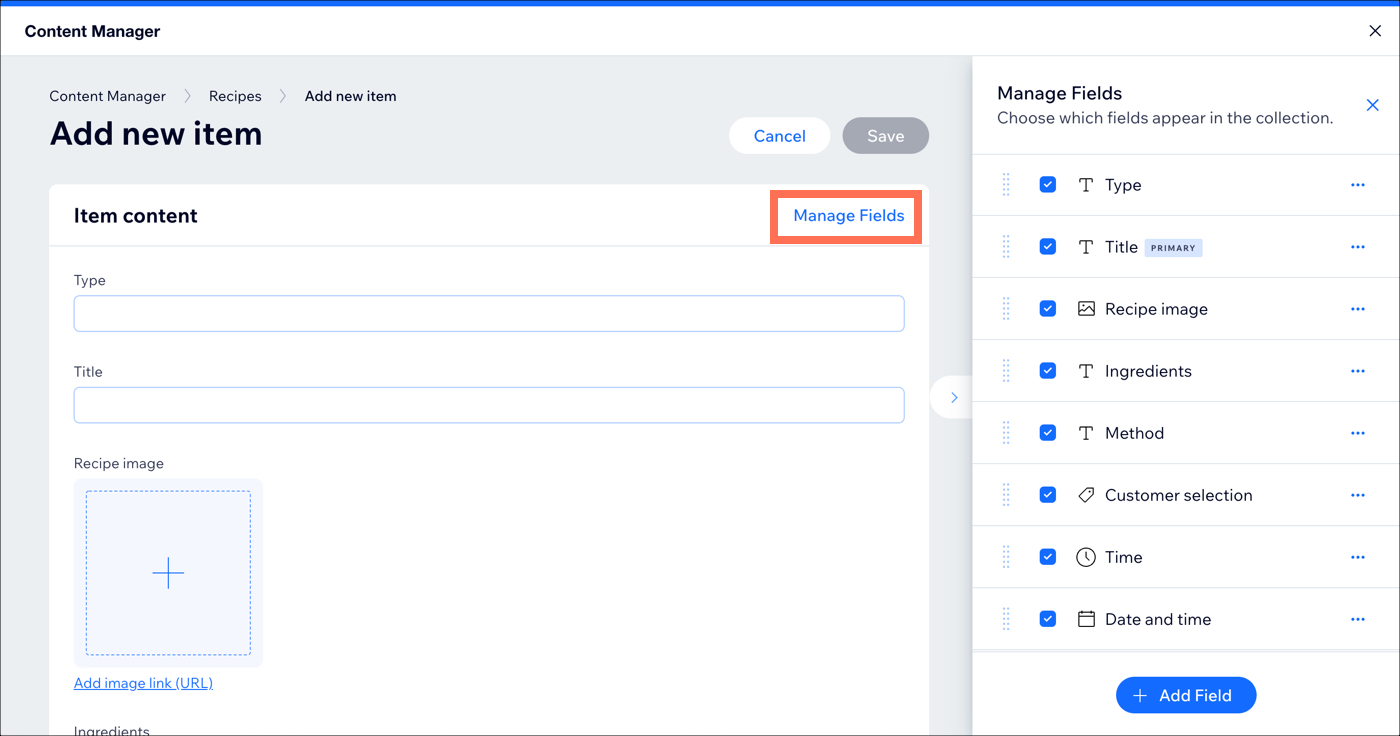Click the PRIMARY badge next to Title
Viewport: 1400px width, 736px height.
coord(1173,247)
